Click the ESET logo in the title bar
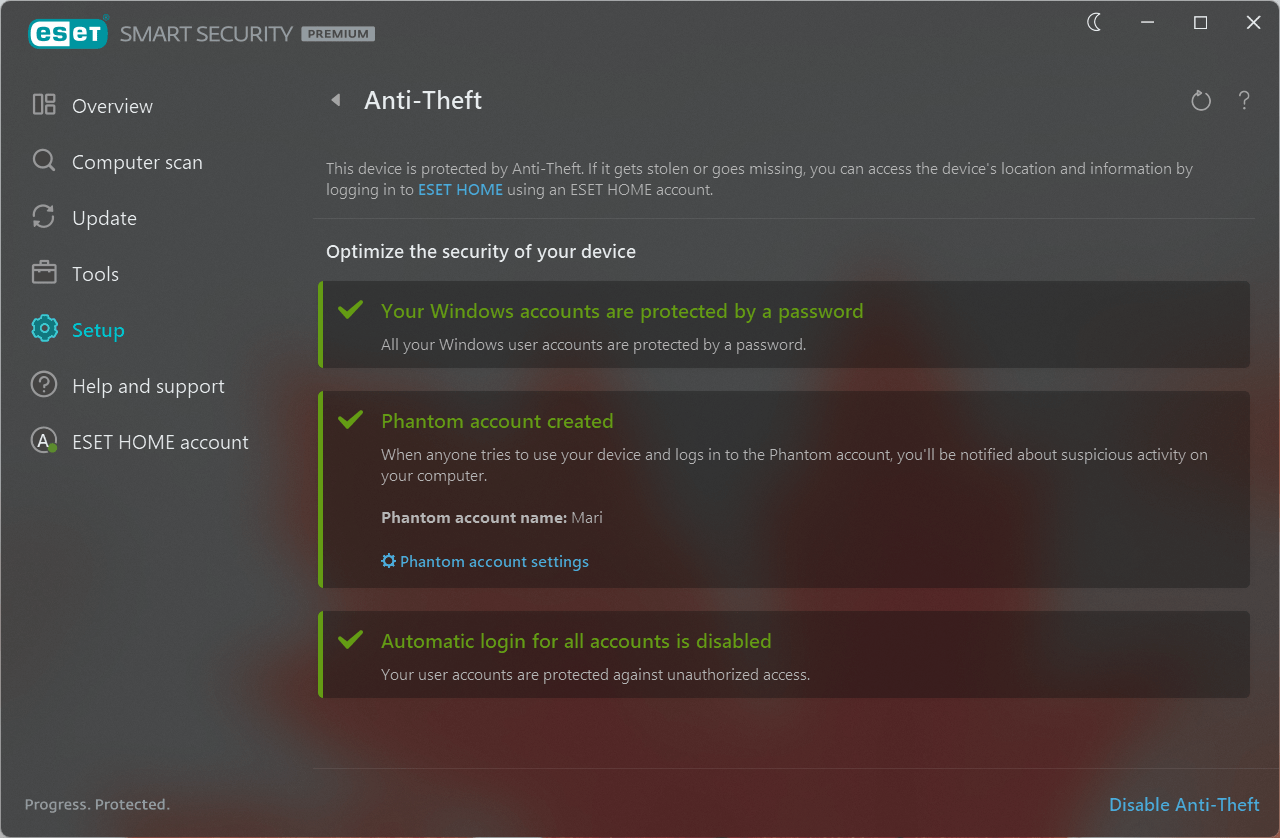 click(x=66, y=33)
